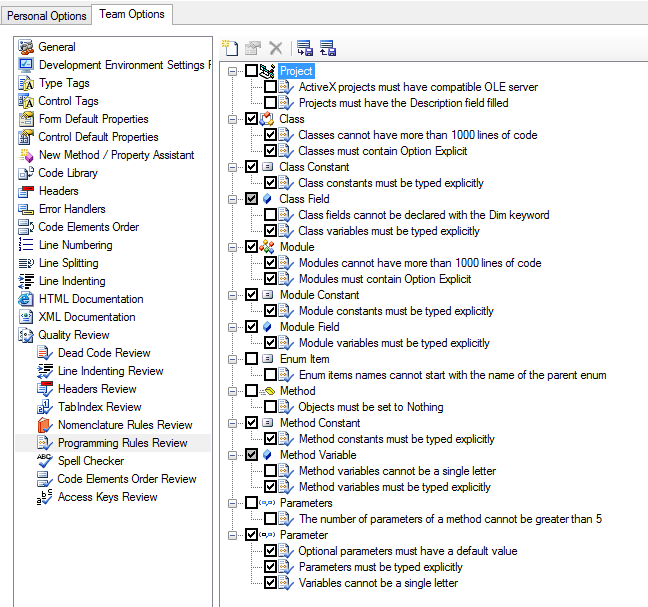The height and width of the screenshot is (607, 648).
Task: Click the Error Handlers icon
Action: pyautogui.click(x=26, y=209)
